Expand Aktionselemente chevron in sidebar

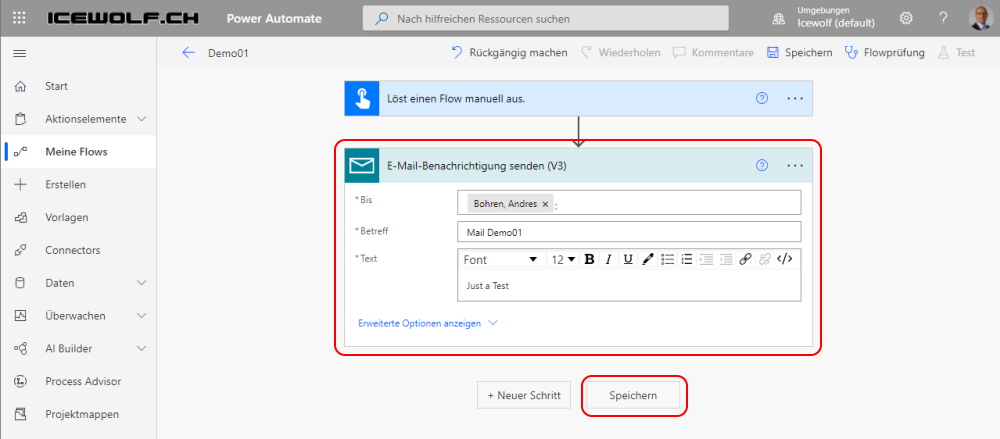[x=142, y=119]
